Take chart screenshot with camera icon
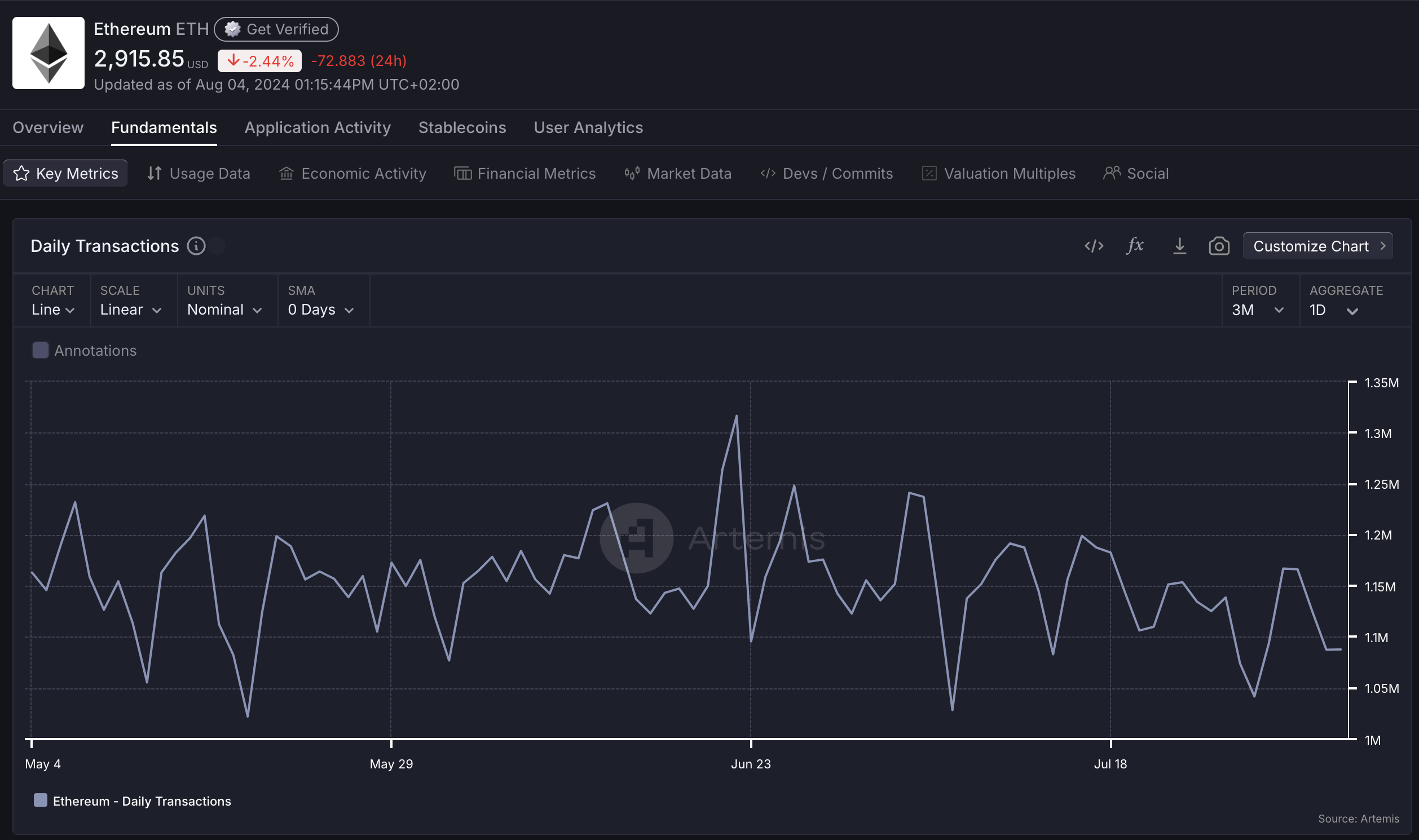Screen dimensions: 1419x840 [1219, 246]
